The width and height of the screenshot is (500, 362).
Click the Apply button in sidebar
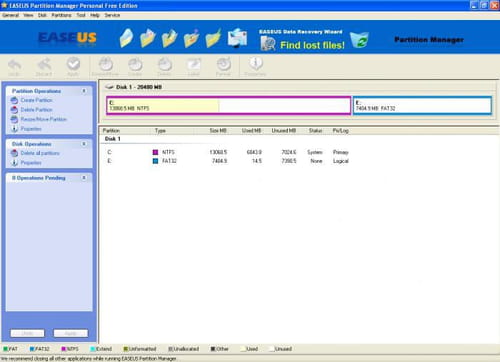71,333
